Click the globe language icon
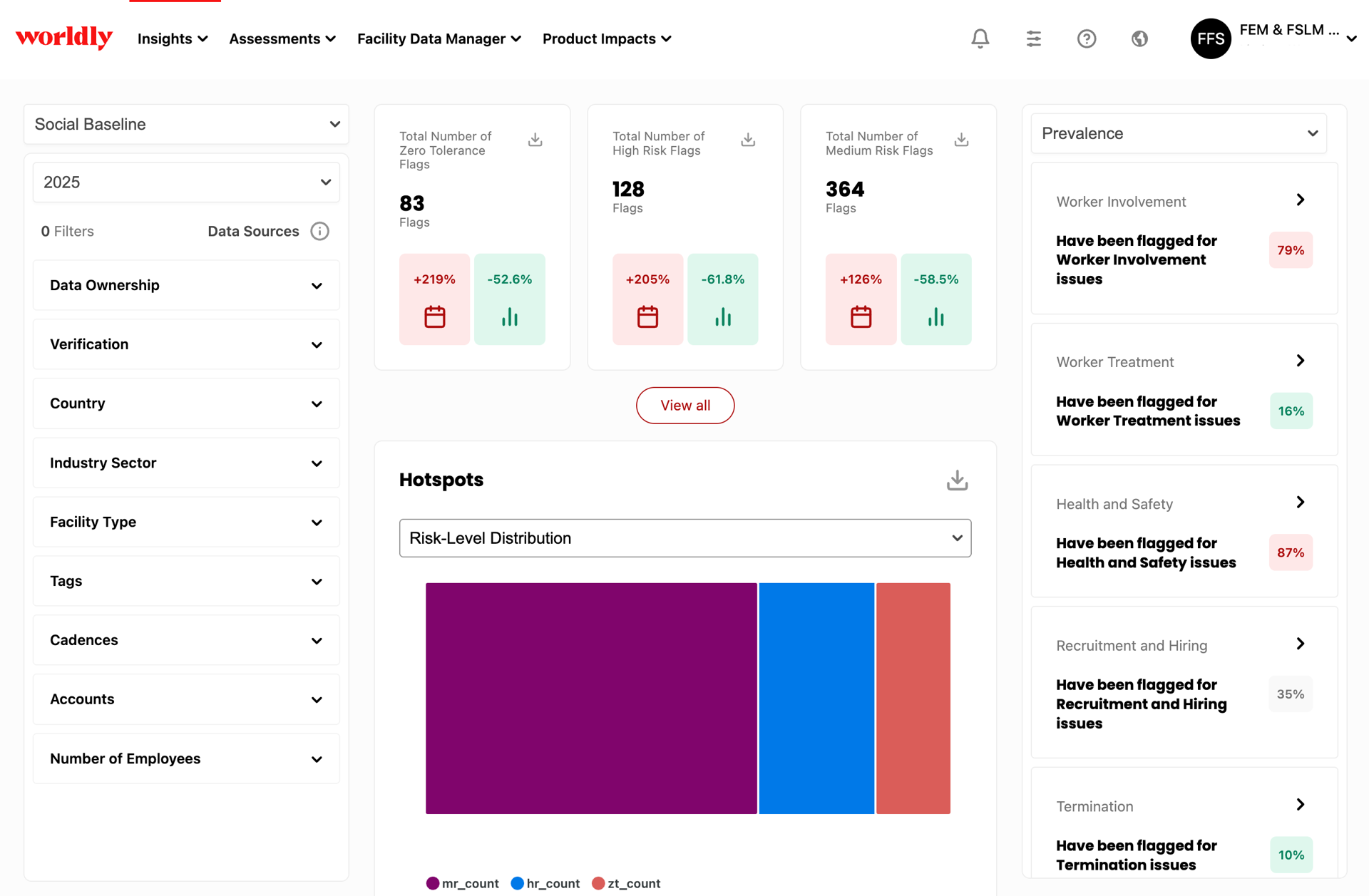Image resolution: width=1369 pixels, height=896 pixels. 1139,38
